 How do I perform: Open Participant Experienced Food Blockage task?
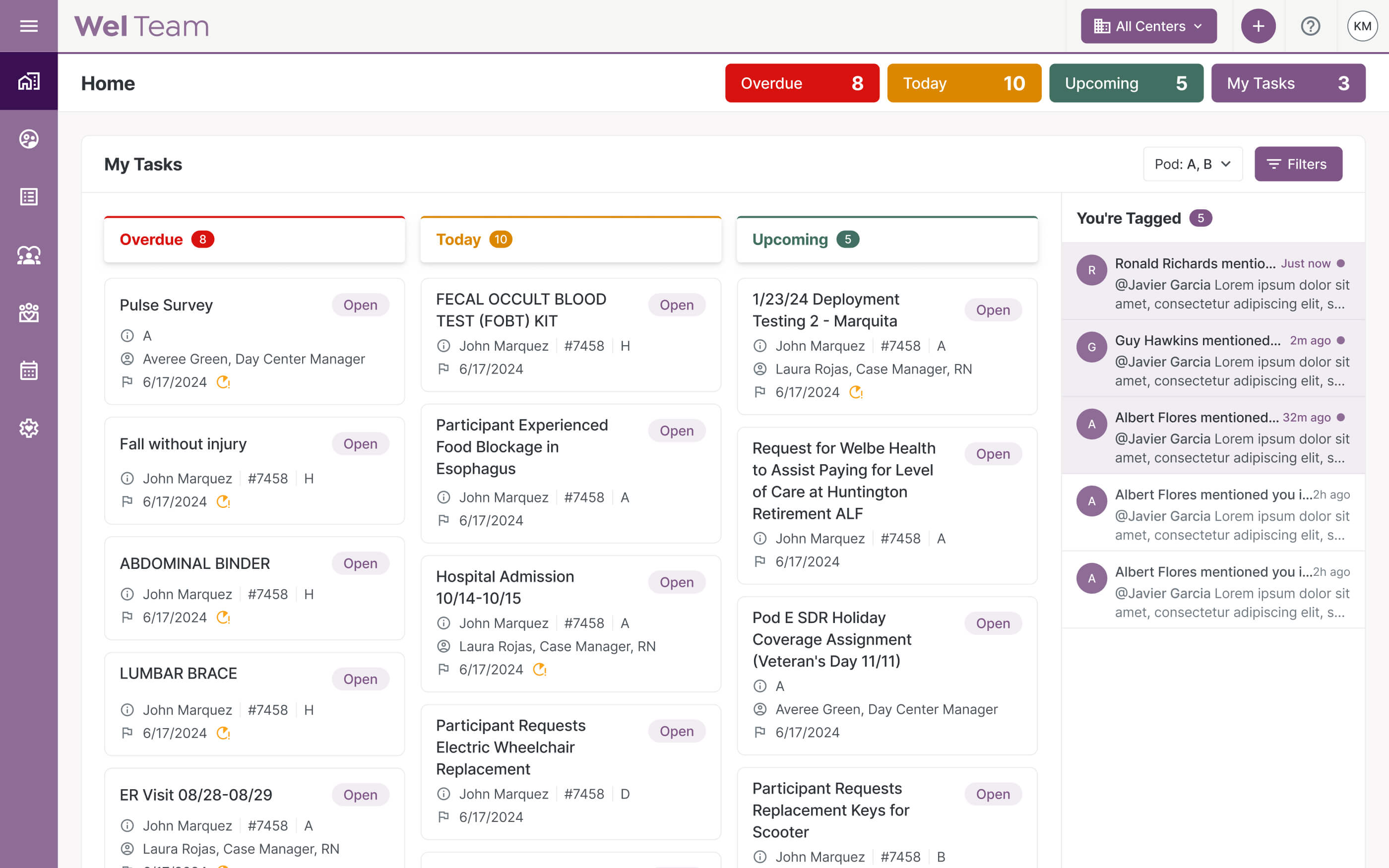[x=522, y=446]
